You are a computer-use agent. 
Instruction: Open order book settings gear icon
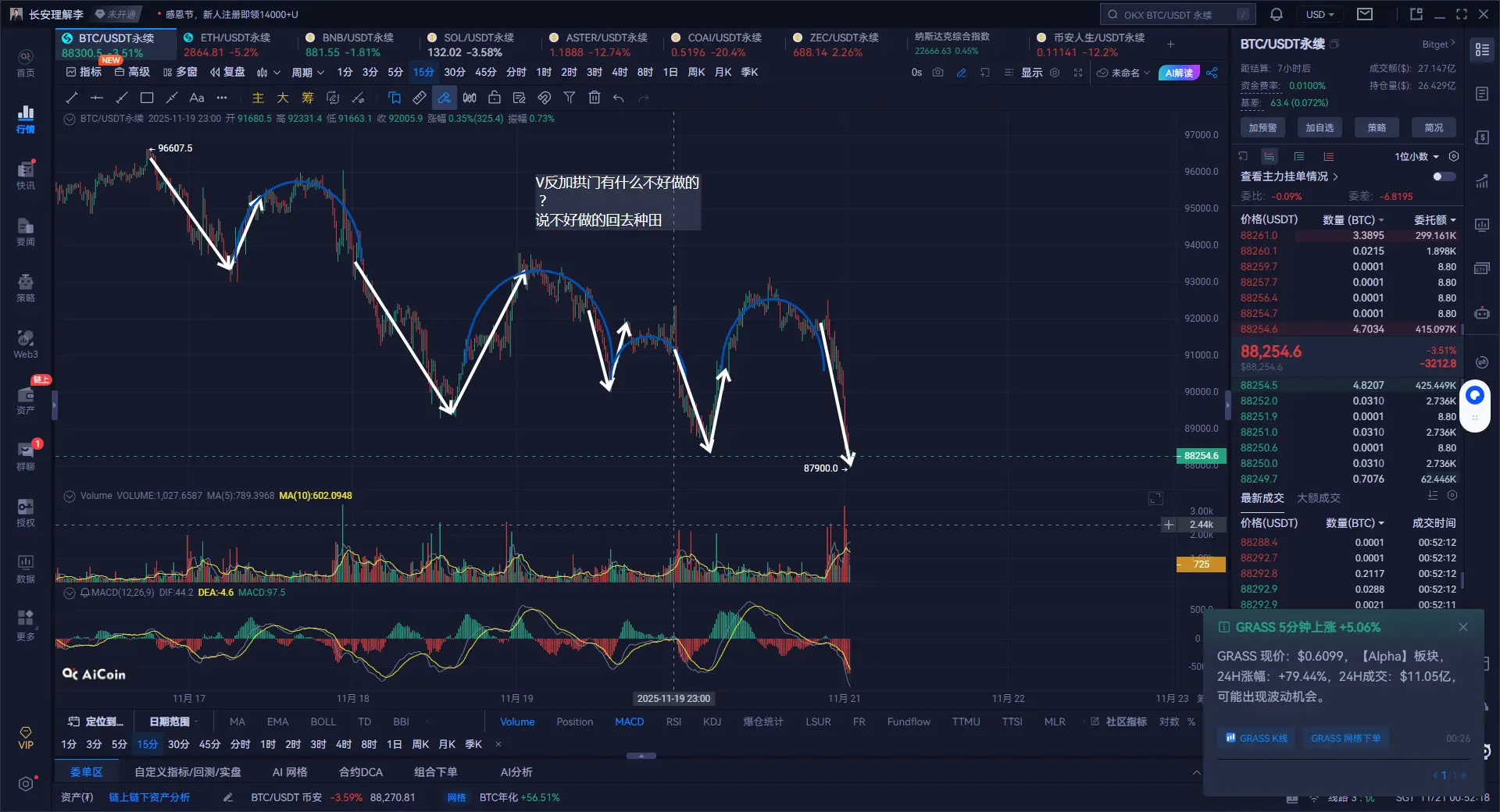[x=1453, y=156]
